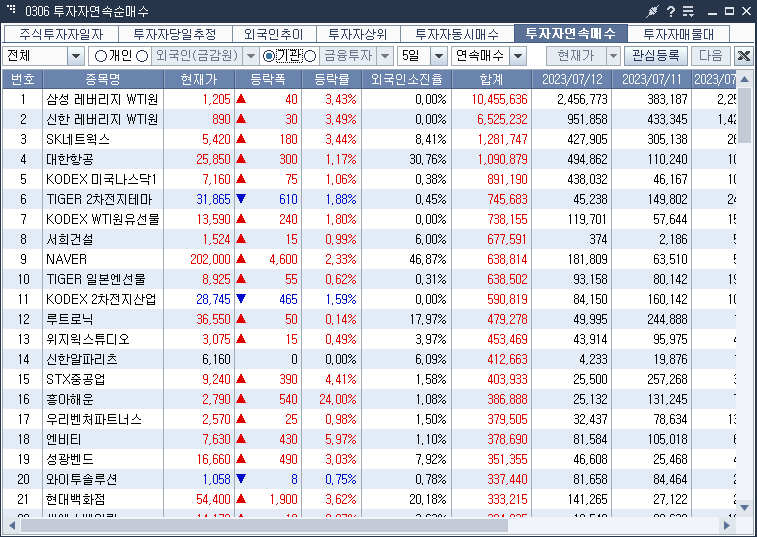This screenshot has width=757, height=537.
Task: Click the 관심등록 button
Action: [656, 56]
